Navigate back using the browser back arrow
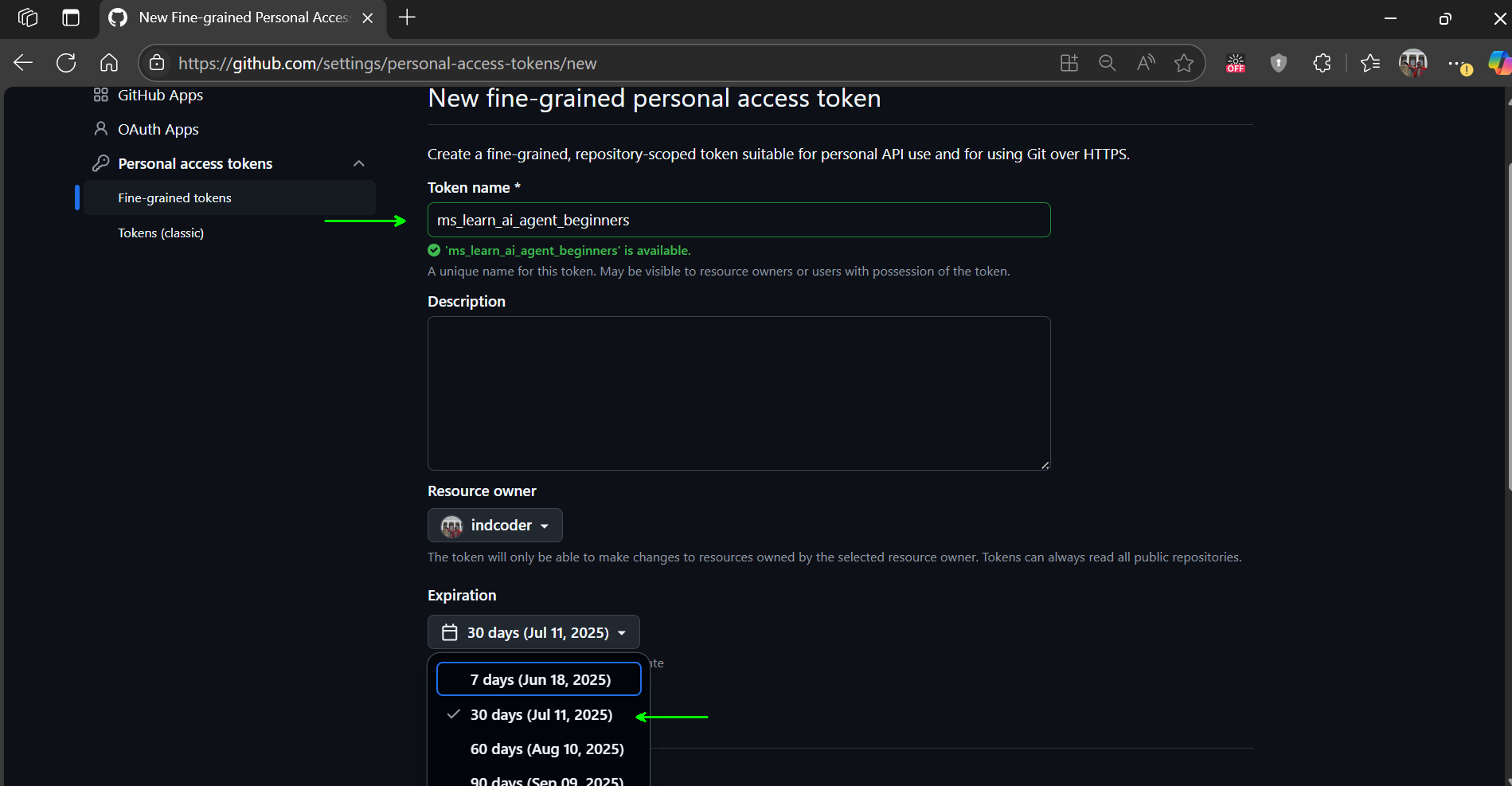 [x=23, y=63]
